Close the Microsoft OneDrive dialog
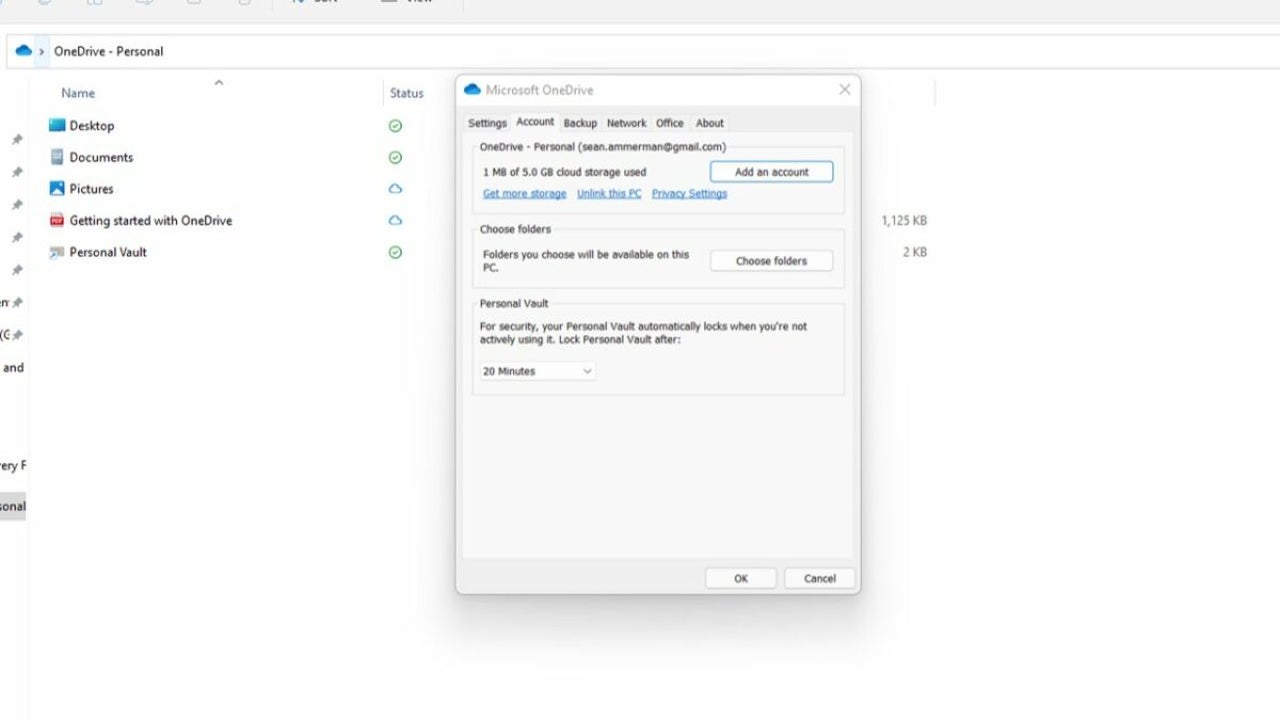This screenshot has width=1280, height=720. pyautogui.click(x=844, y=90)
